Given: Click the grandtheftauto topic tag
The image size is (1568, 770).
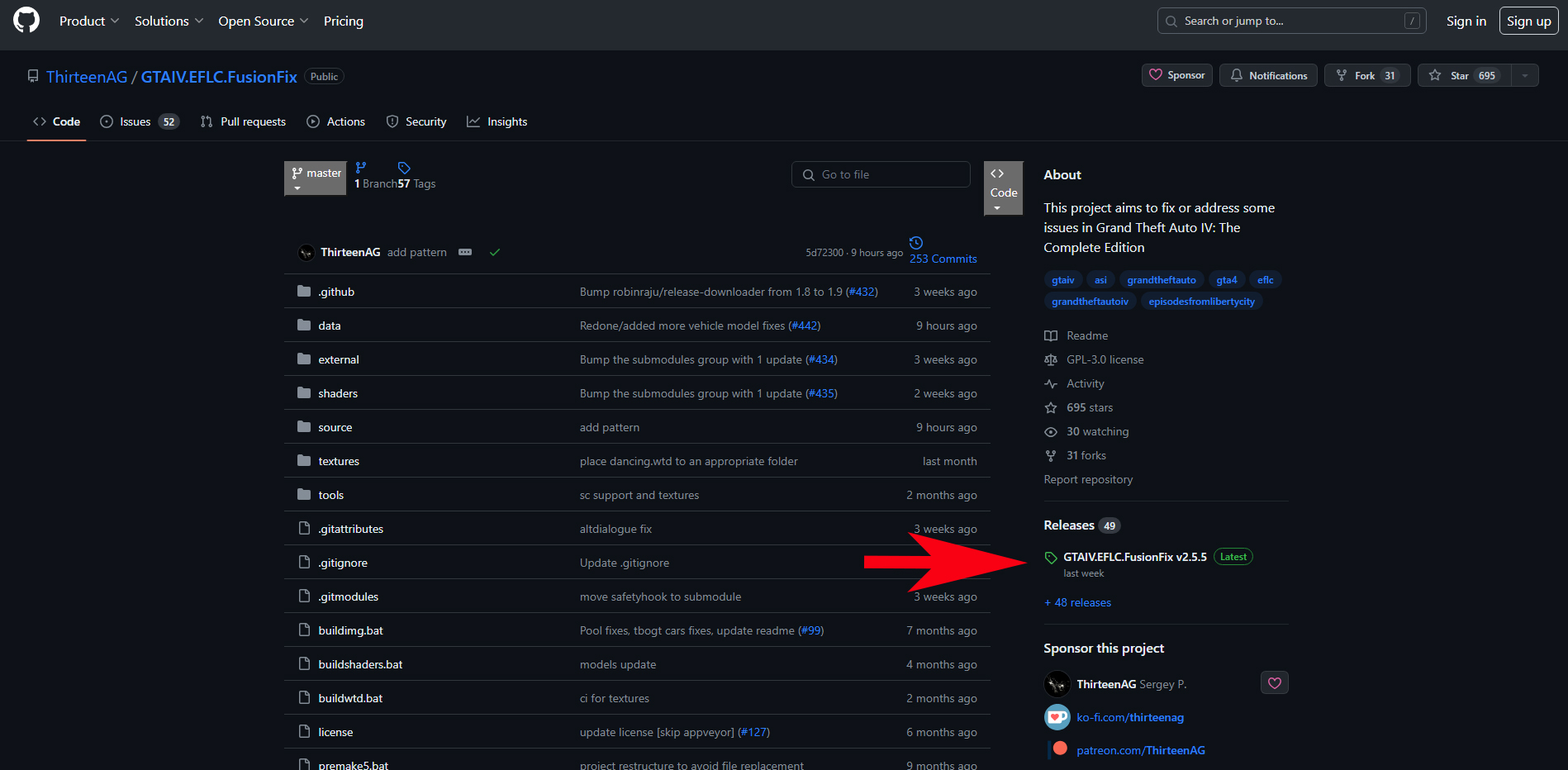Looking at the screenshot, I should coord(1162,280).
